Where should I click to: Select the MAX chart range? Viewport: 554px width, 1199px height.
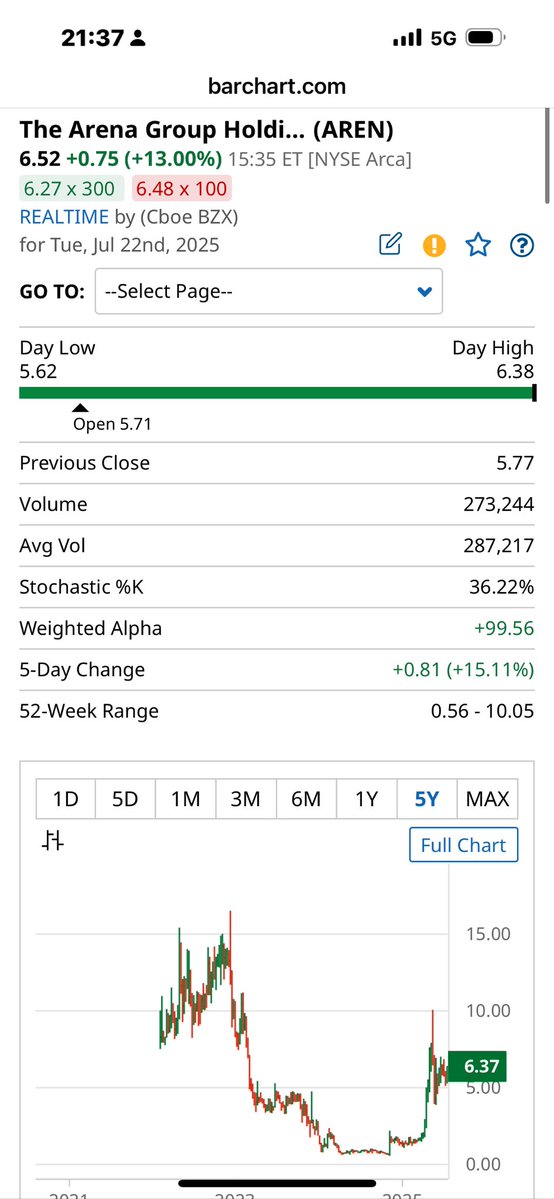coord(487,799)
